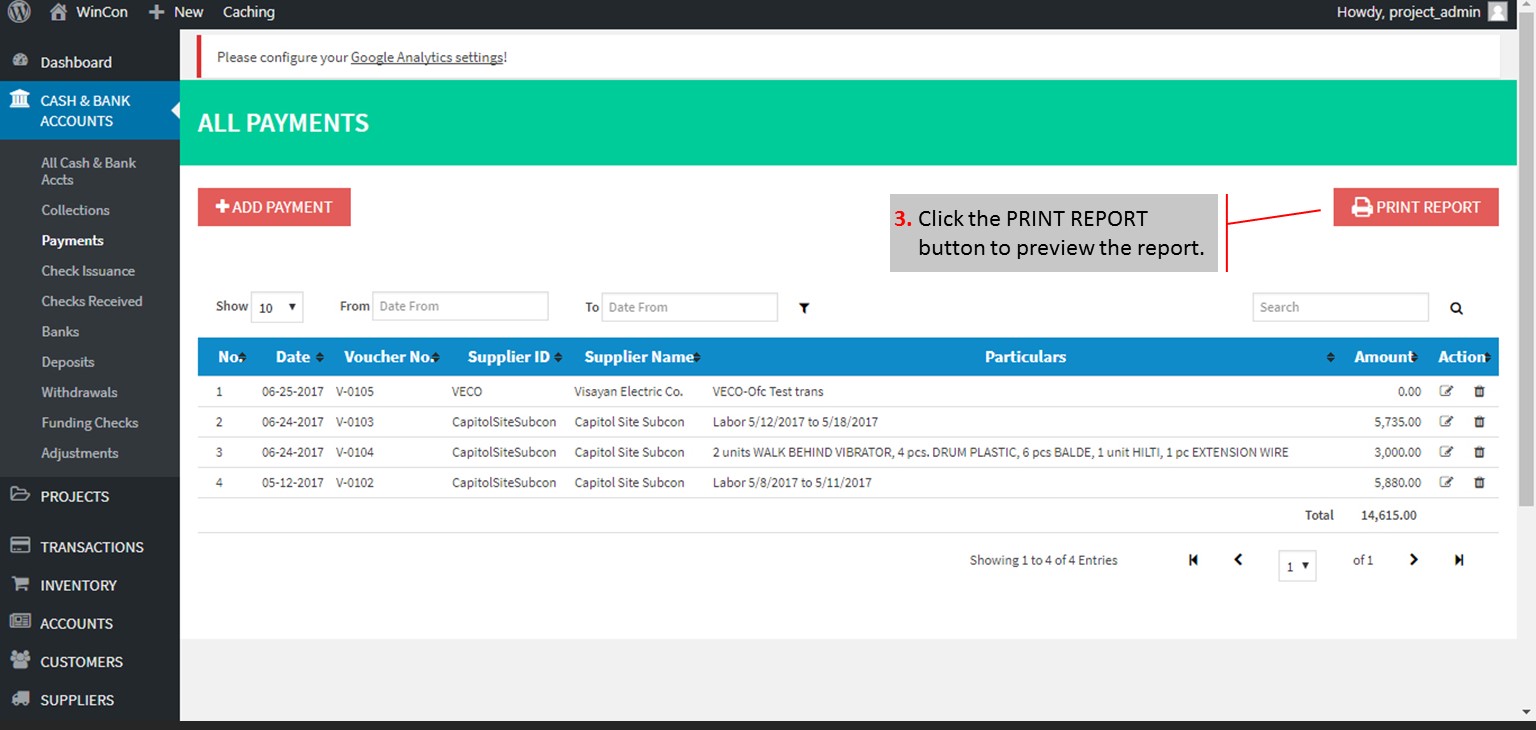Open the Inventory menu in sidebar
The height and width of the screenshot is (730, 1536).
78,585
